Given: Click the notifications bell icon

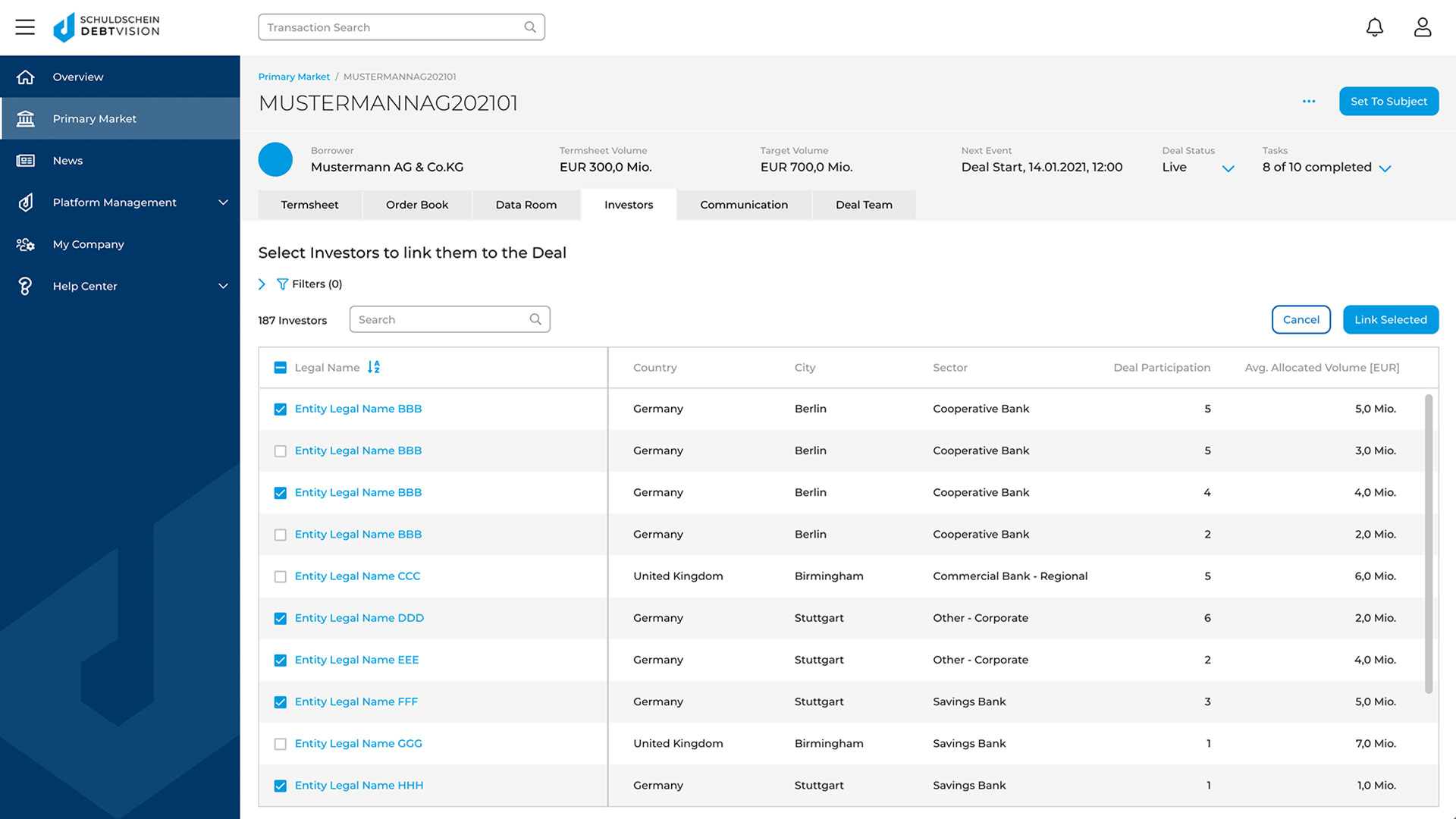Looking at the screenshot, I should 1374,27.
